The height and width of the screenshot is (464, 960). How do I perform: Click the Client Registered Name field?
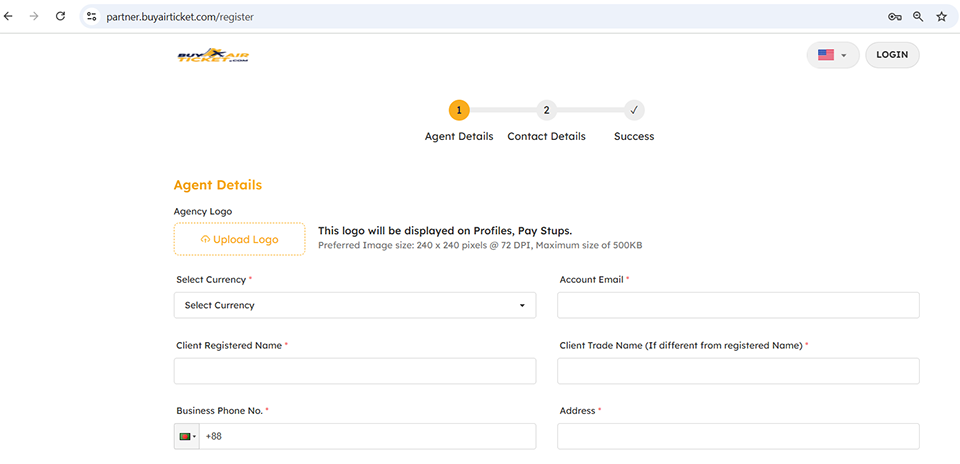pyautogui.click(x=354, y=371)
